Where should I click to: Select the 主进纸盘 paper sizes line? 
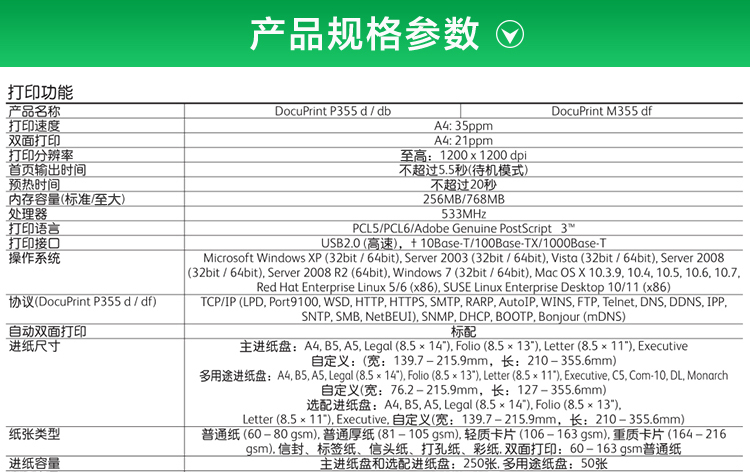tap(463, 346)
